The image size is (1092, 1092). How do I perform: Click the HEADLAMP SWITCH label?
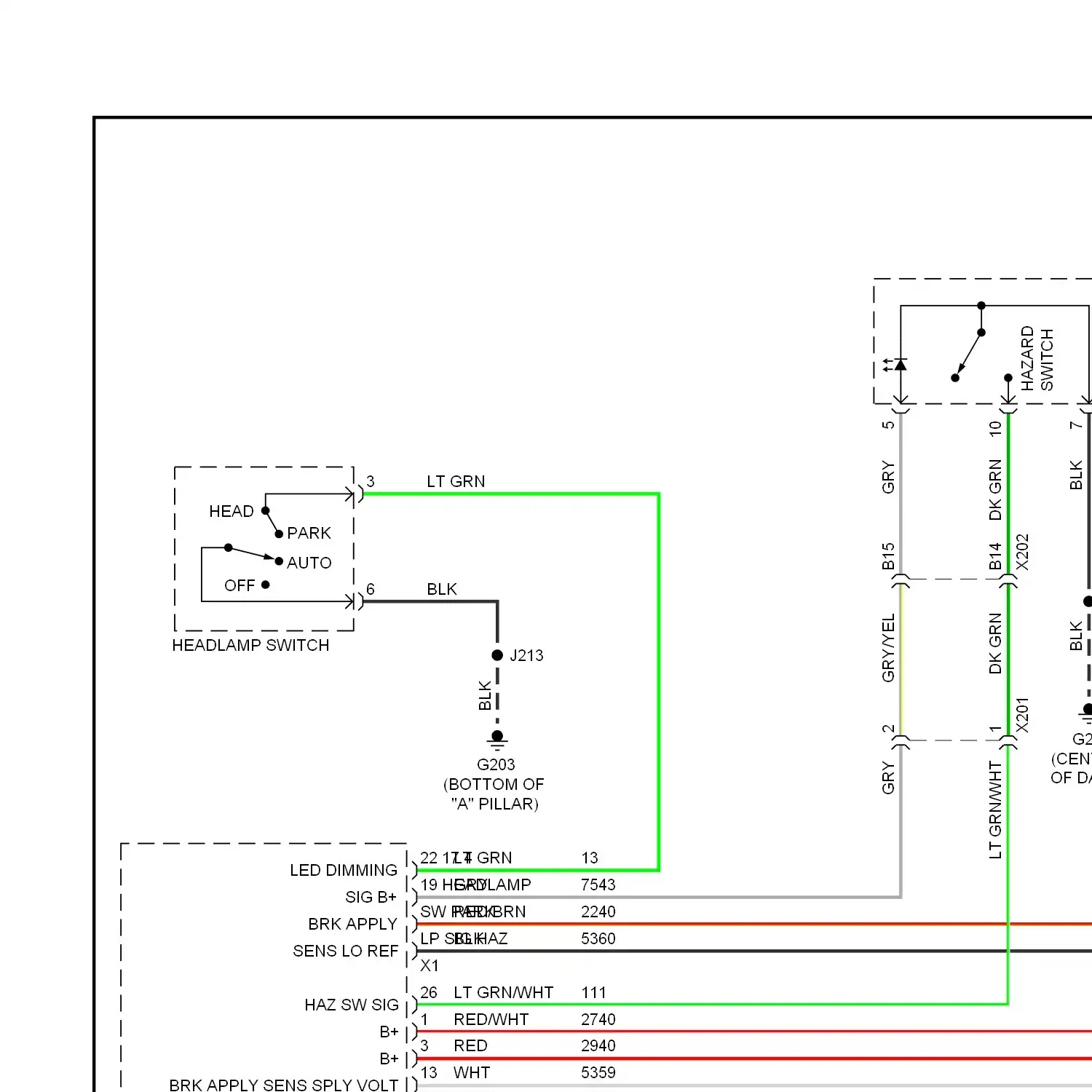[250, 645]
